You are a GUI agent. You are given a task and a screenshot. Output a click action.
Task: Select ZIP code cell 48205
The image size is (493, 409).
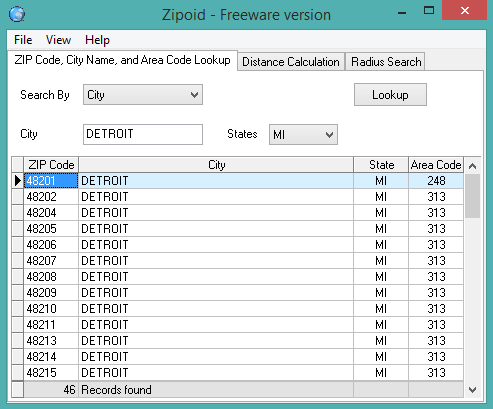pos(51,229)
